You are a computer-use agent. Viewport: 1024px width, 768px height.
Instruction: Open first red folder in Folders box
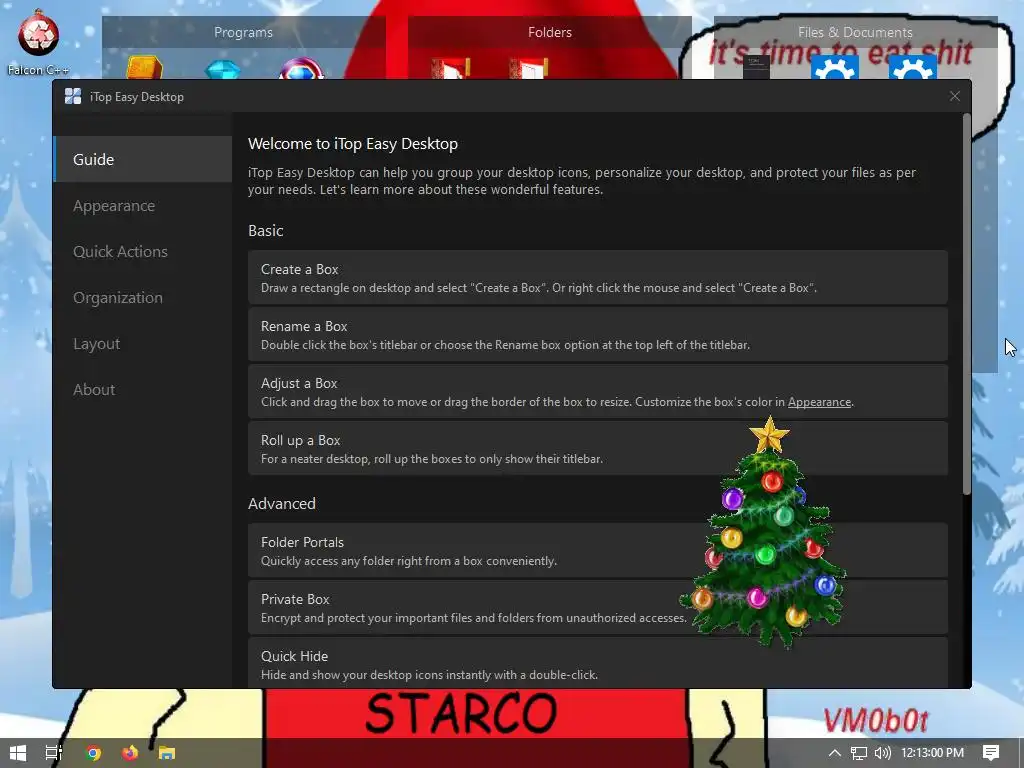(451, 69)
